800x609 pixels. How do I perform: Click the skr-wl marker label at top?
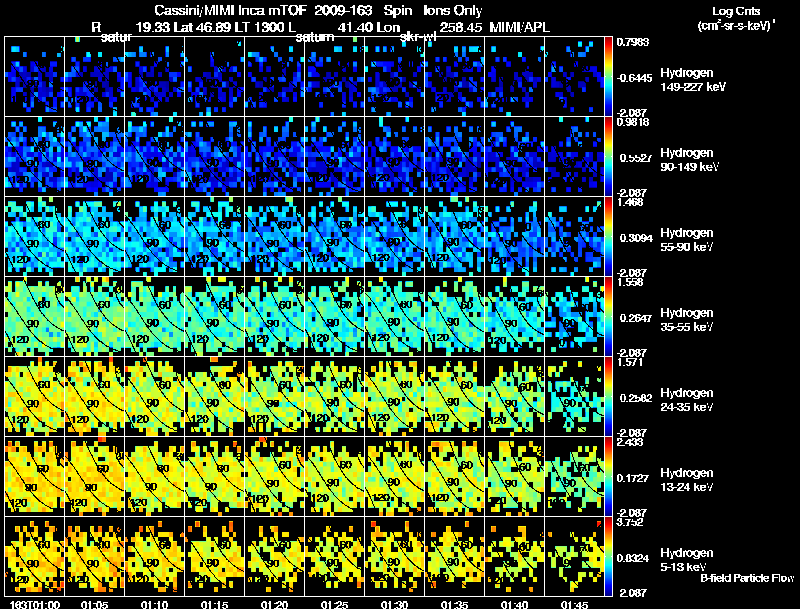click(418, 37)
